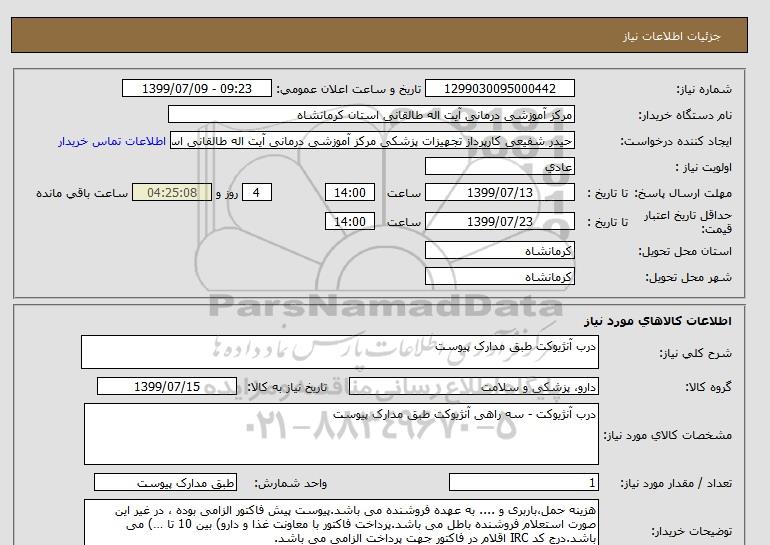This screenshot has width=770, height=545.
Task: Click the remaining days field showing 4
Action: click(x=256, y=192)
